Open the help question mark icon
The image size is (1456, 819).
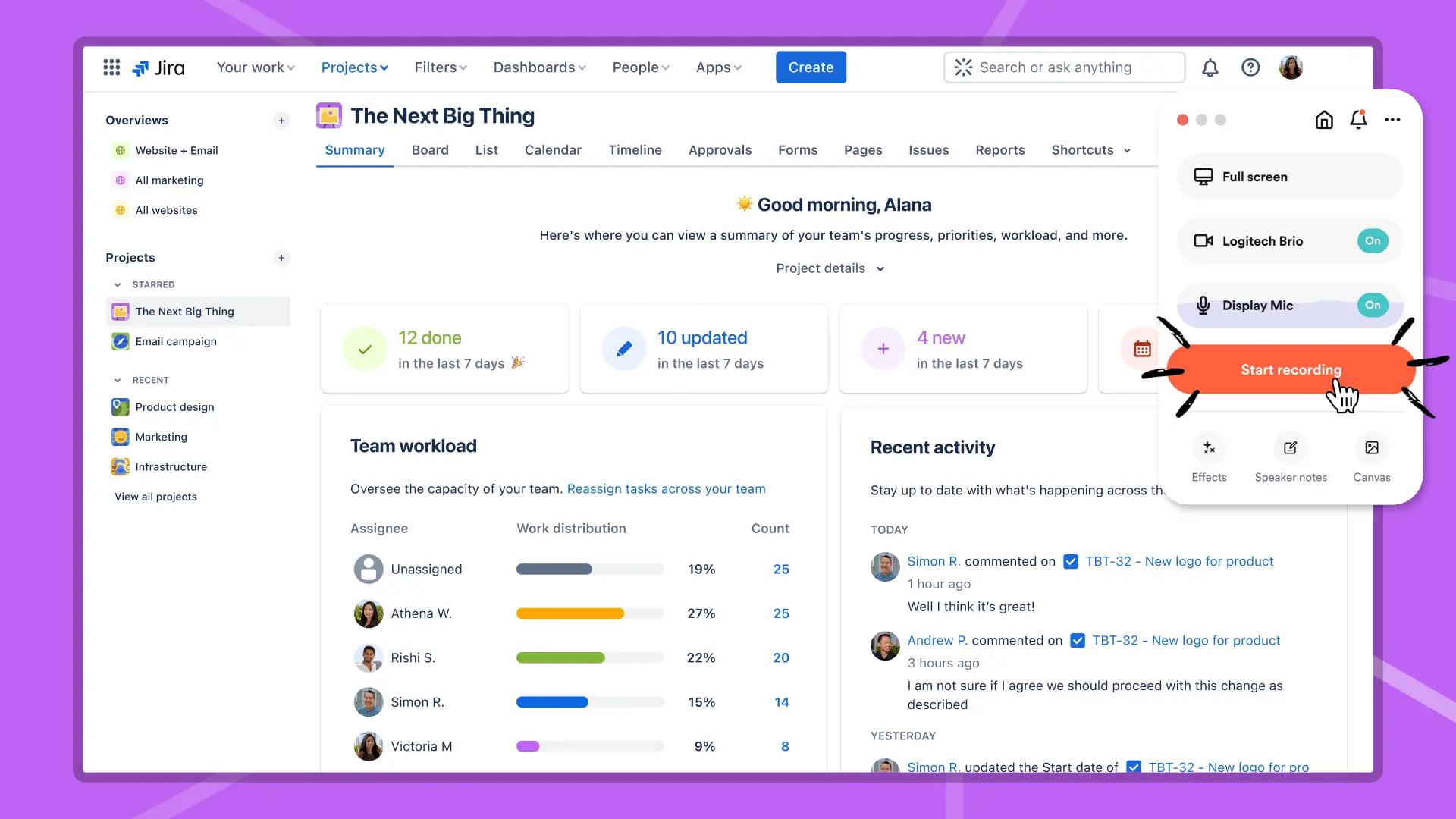1250,67
